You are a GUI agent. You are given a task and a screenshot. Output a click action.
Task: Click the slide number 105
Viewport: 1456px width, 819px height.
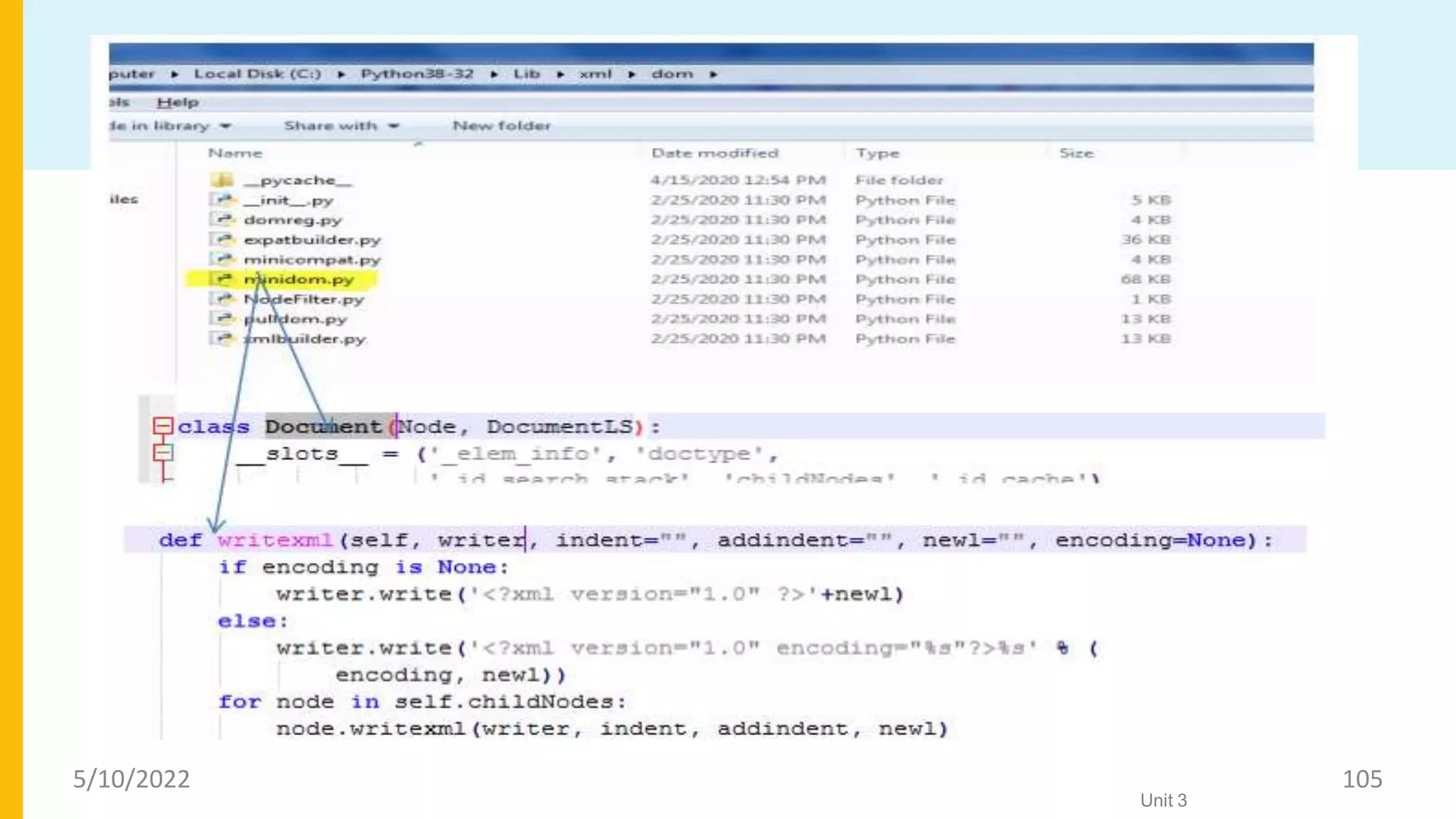pos(1362,779)
